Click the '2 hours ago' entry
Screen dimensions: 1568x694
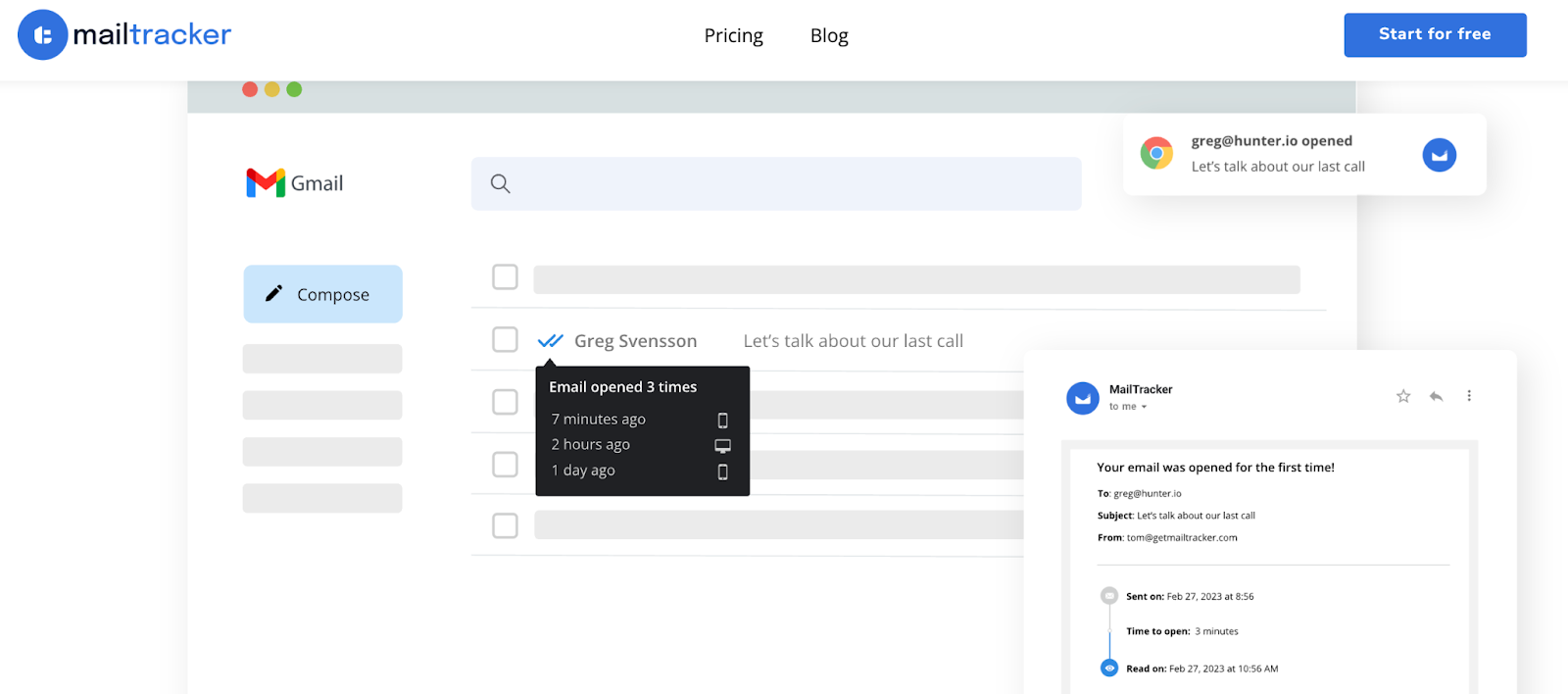[x=590, y=445]
